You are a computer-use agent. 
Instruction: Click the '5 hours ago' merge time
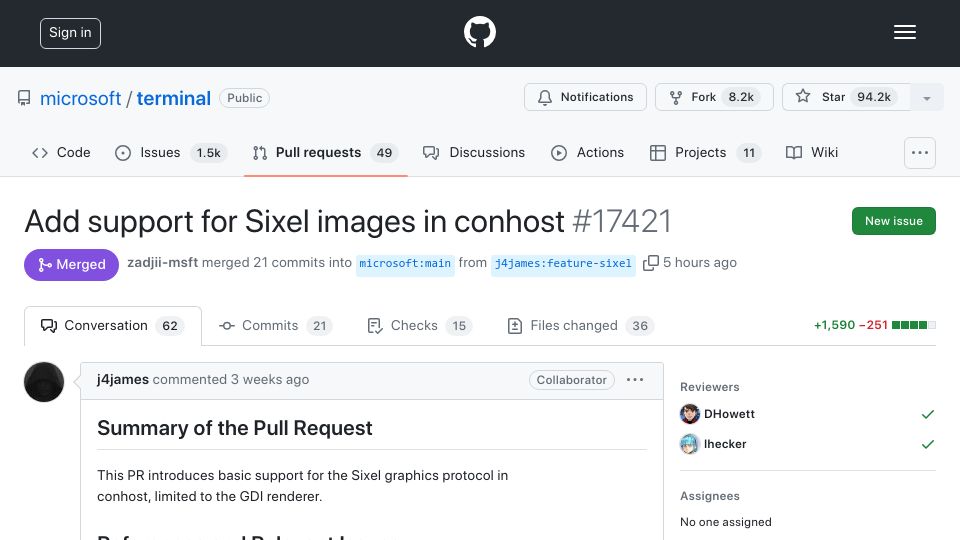[x=700, y=263]
